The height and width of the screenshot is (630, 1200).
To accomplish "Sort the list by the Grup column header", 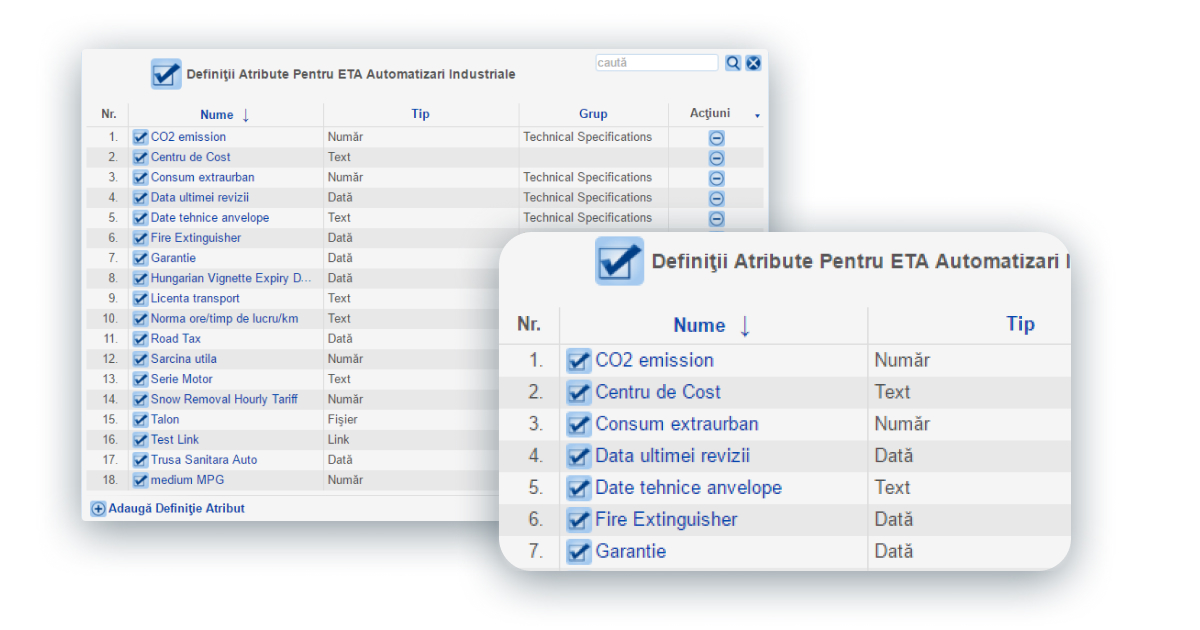I will tap(593, 114).
